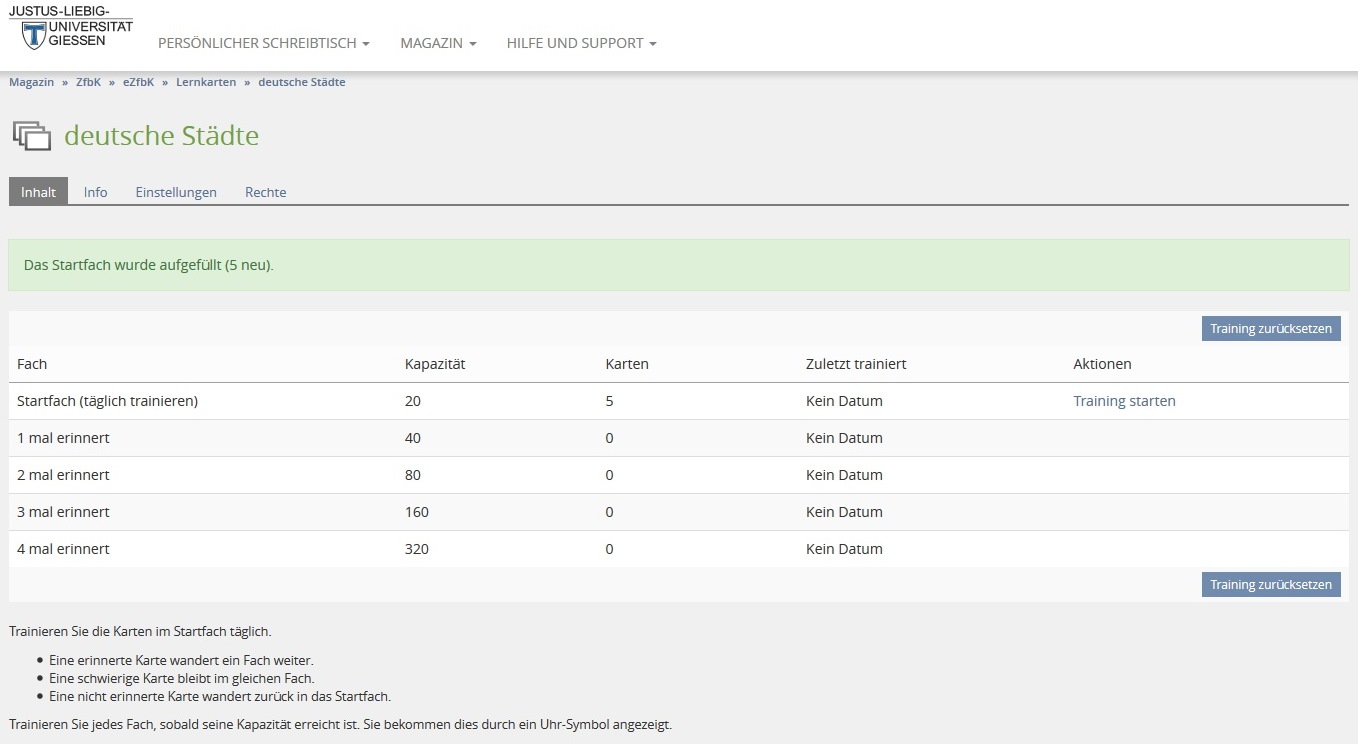This screenshot has width=1358, height=744.
Task: Open the Persönlicher Schreibtisch dropdown menu
Action: [264, 44]
